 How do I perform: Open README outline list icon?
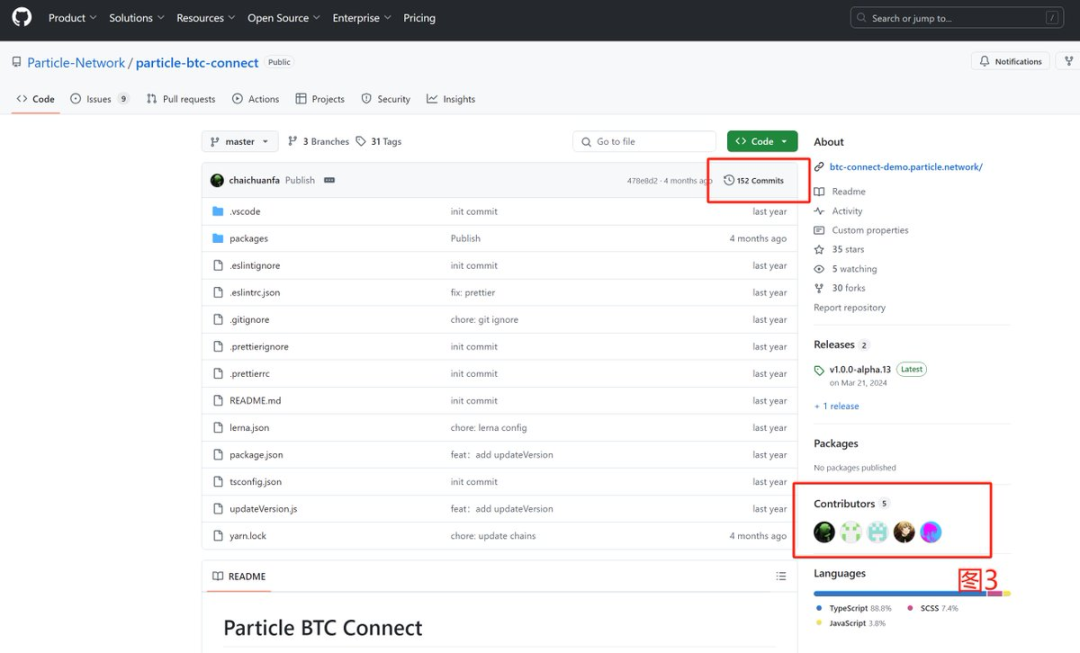[781, 577]
